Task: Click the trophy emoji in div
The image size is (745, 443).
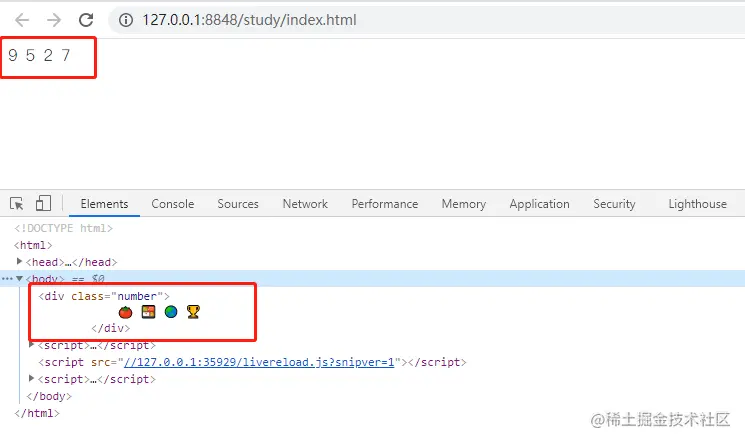Action: click(193, 312)
